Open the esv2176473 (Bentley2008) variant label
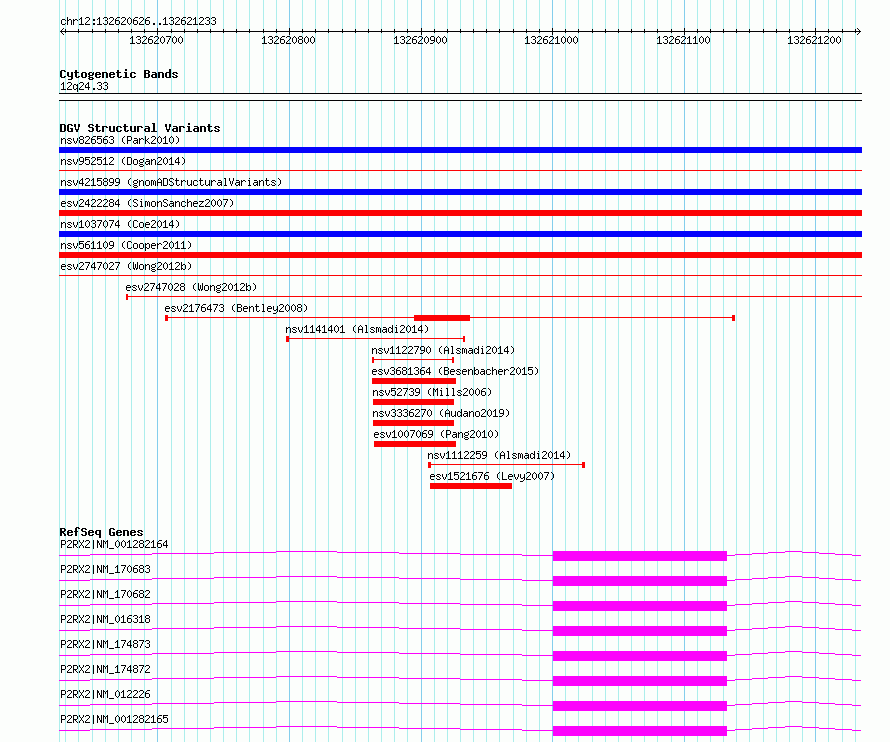This screenshot has width=890, height=742. point(236,308)
